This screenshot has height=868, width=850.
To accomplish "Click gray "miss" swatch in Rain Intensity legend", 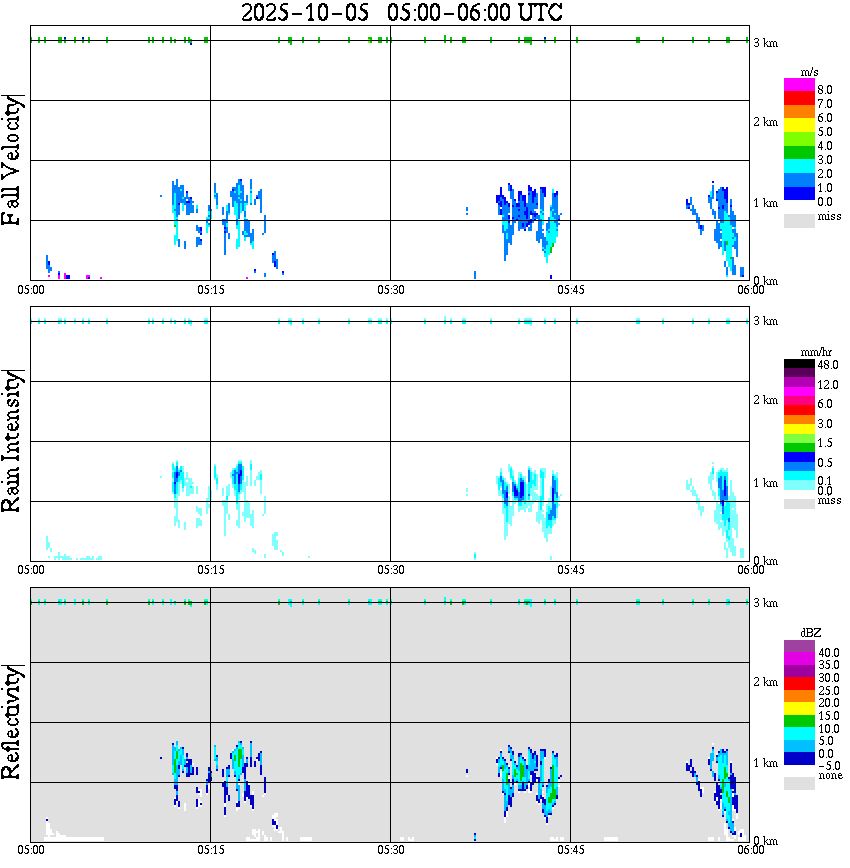I will pos(799,504).
